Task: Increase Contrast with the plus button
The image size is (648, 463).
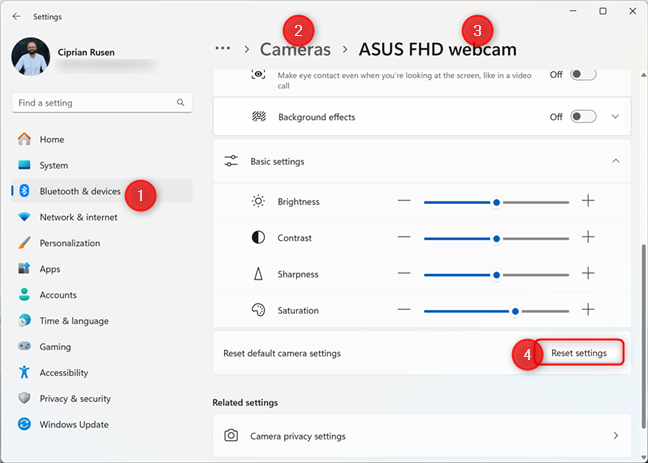Action: pos(588,237)
